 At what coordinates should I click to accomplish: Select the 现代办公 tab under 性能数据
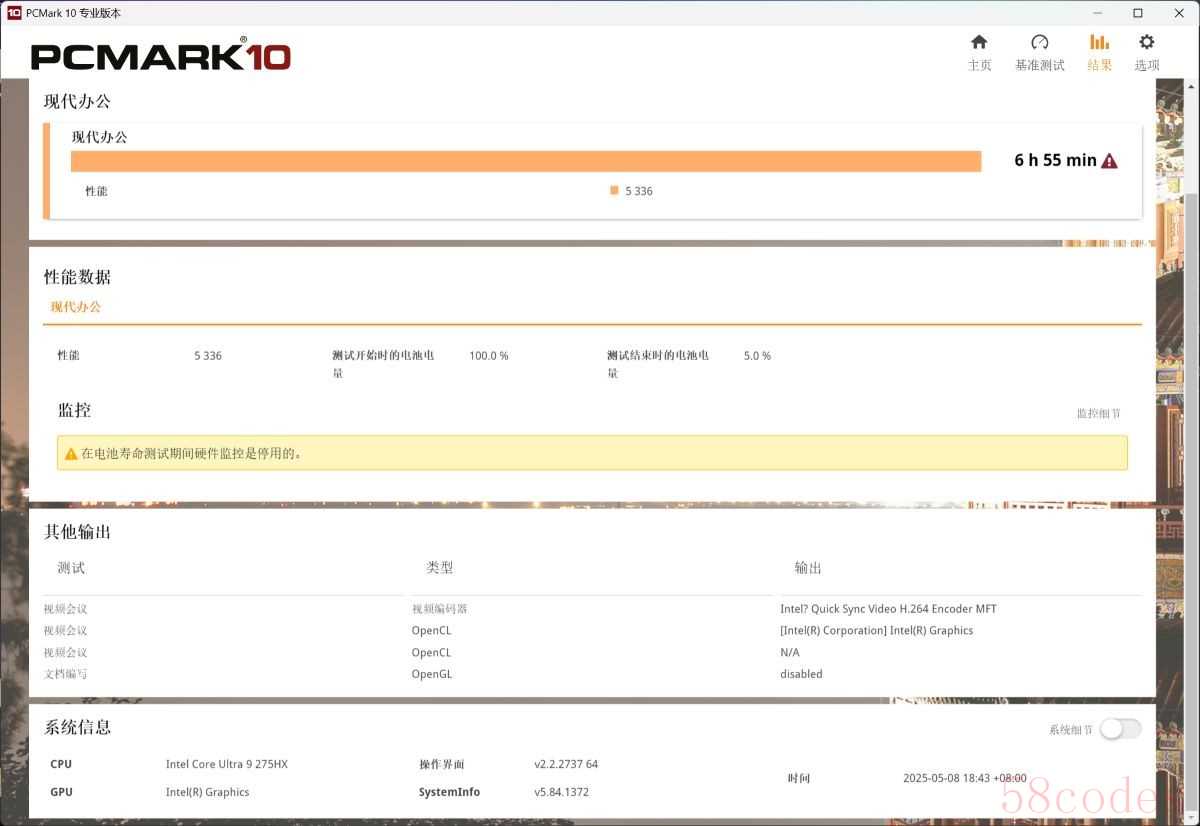tap(76, 307)
